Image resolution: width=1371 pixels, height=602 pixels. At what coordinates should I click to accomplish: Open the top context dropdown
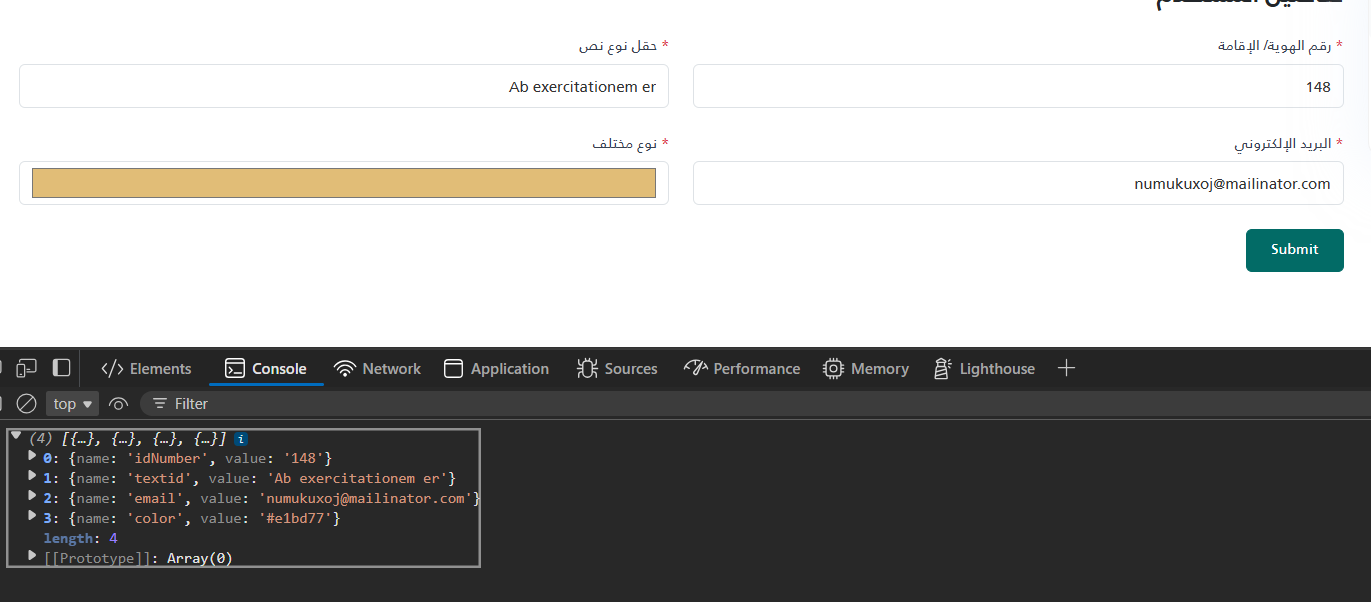[x=73, y=404]
